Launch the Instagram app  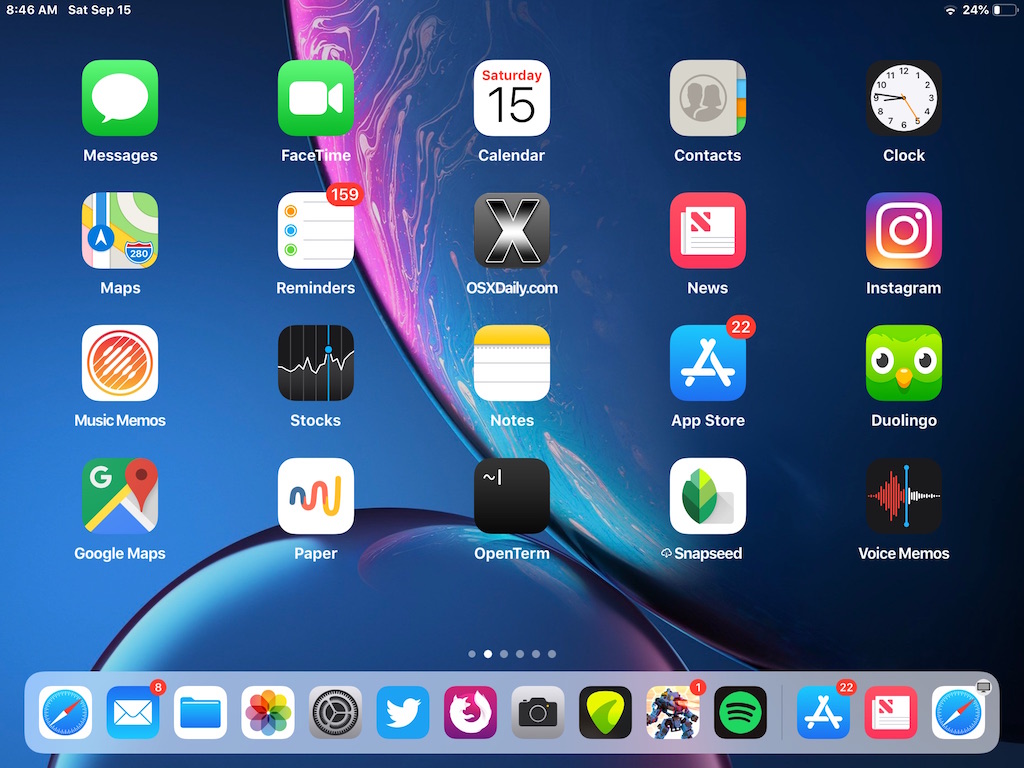(x=904, y=231)
